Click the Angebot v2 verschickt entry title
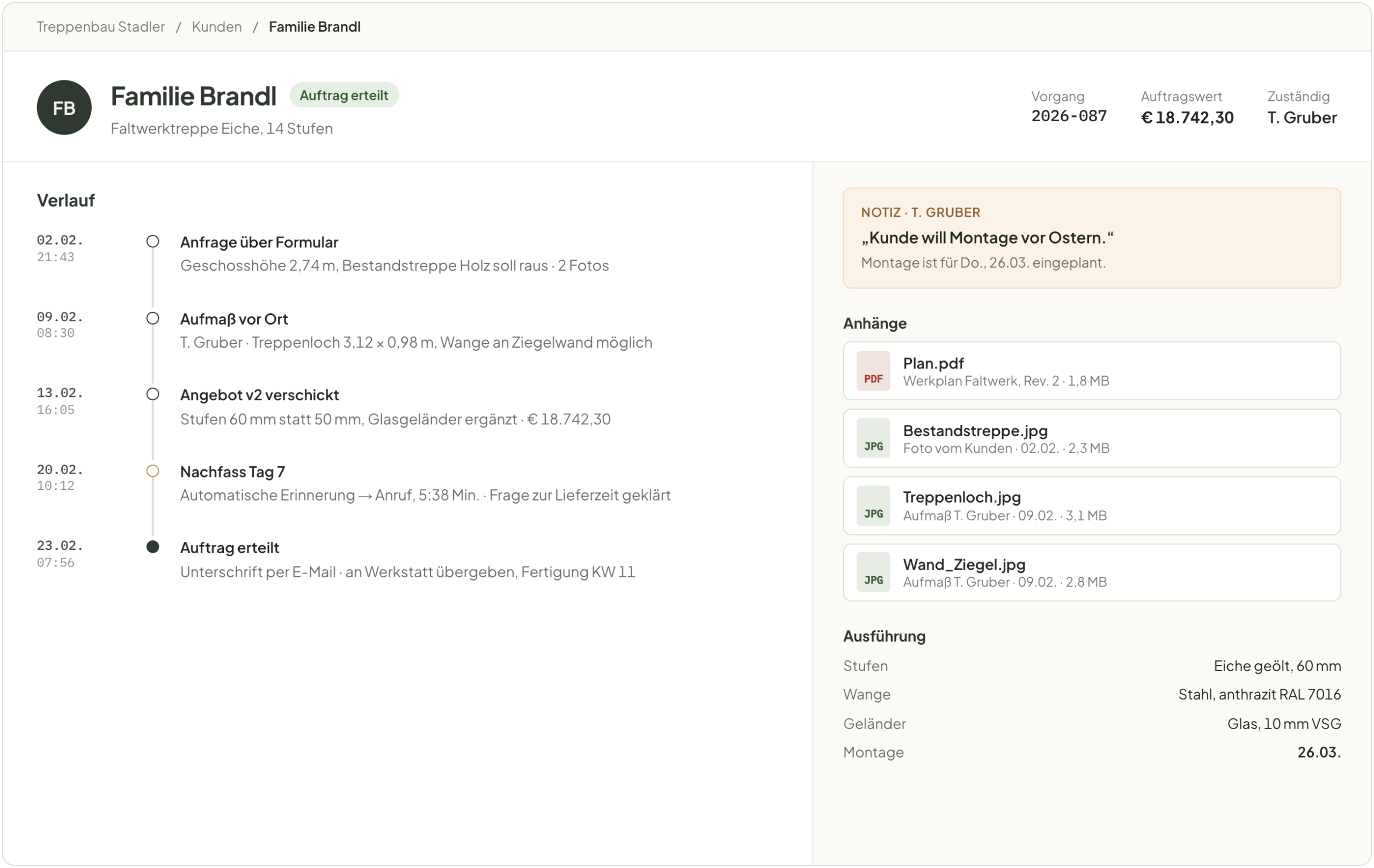1374x868 pixels. [x=260, y=395]
